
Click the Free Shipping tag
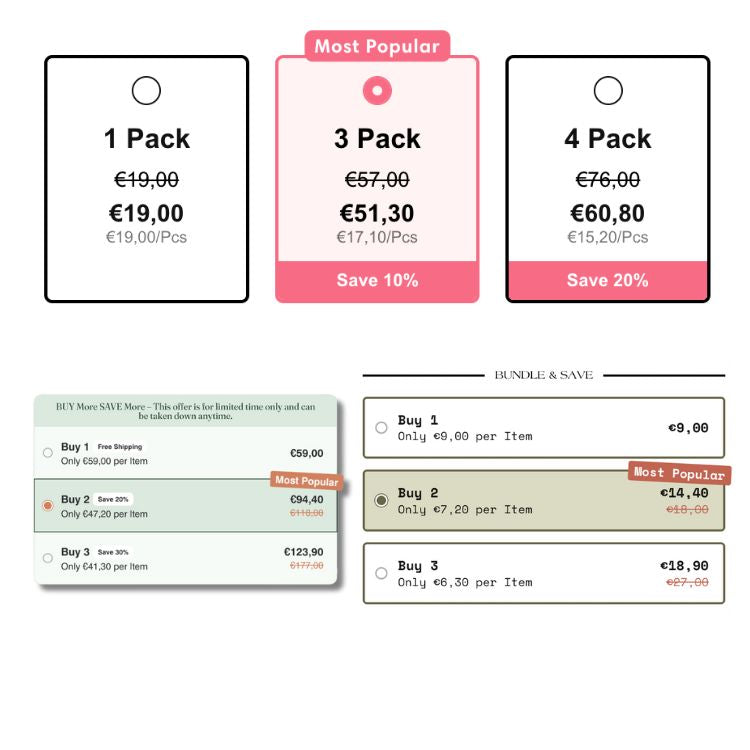coord(120,447)
